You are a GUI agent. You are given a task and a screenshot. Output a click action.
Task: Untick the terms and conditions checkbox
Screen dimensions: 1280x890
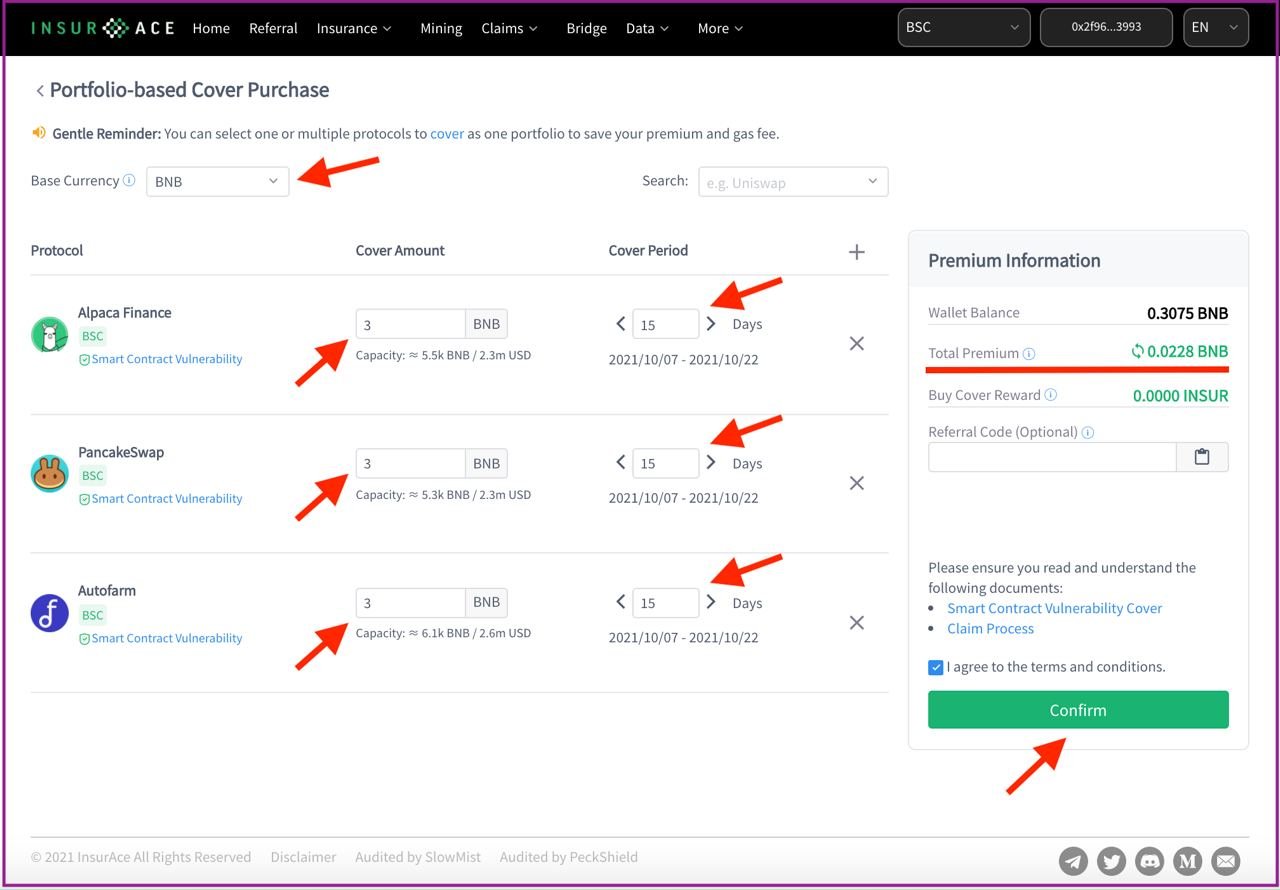click(x=936, y=667)
